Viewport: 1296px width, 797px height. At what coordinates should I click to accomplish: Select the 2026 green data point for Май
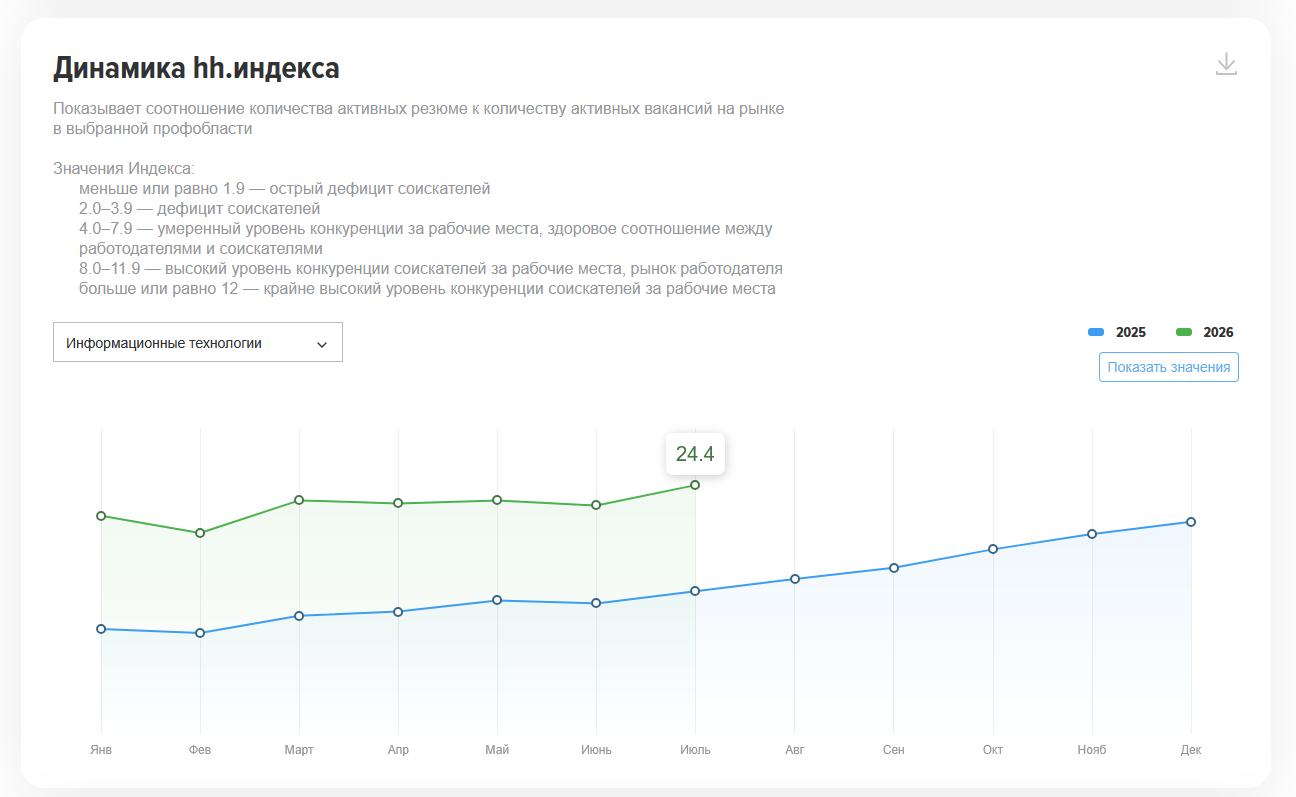pos(497,500)
